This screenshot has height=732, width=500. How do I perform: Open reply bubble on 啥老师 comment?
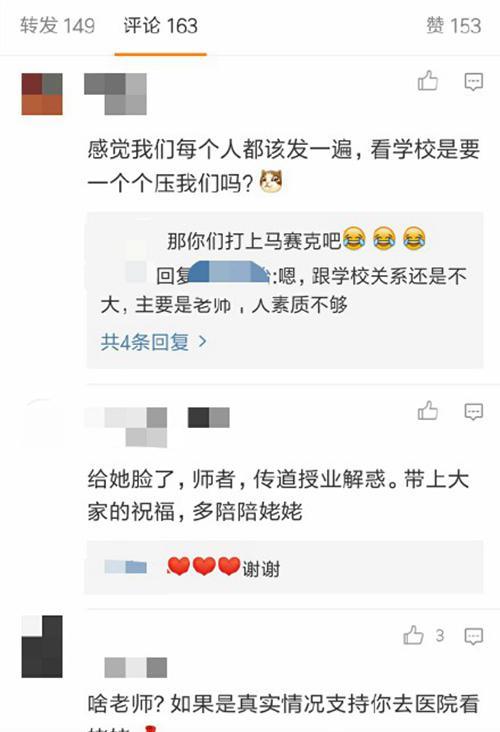(x=473, y=636)
